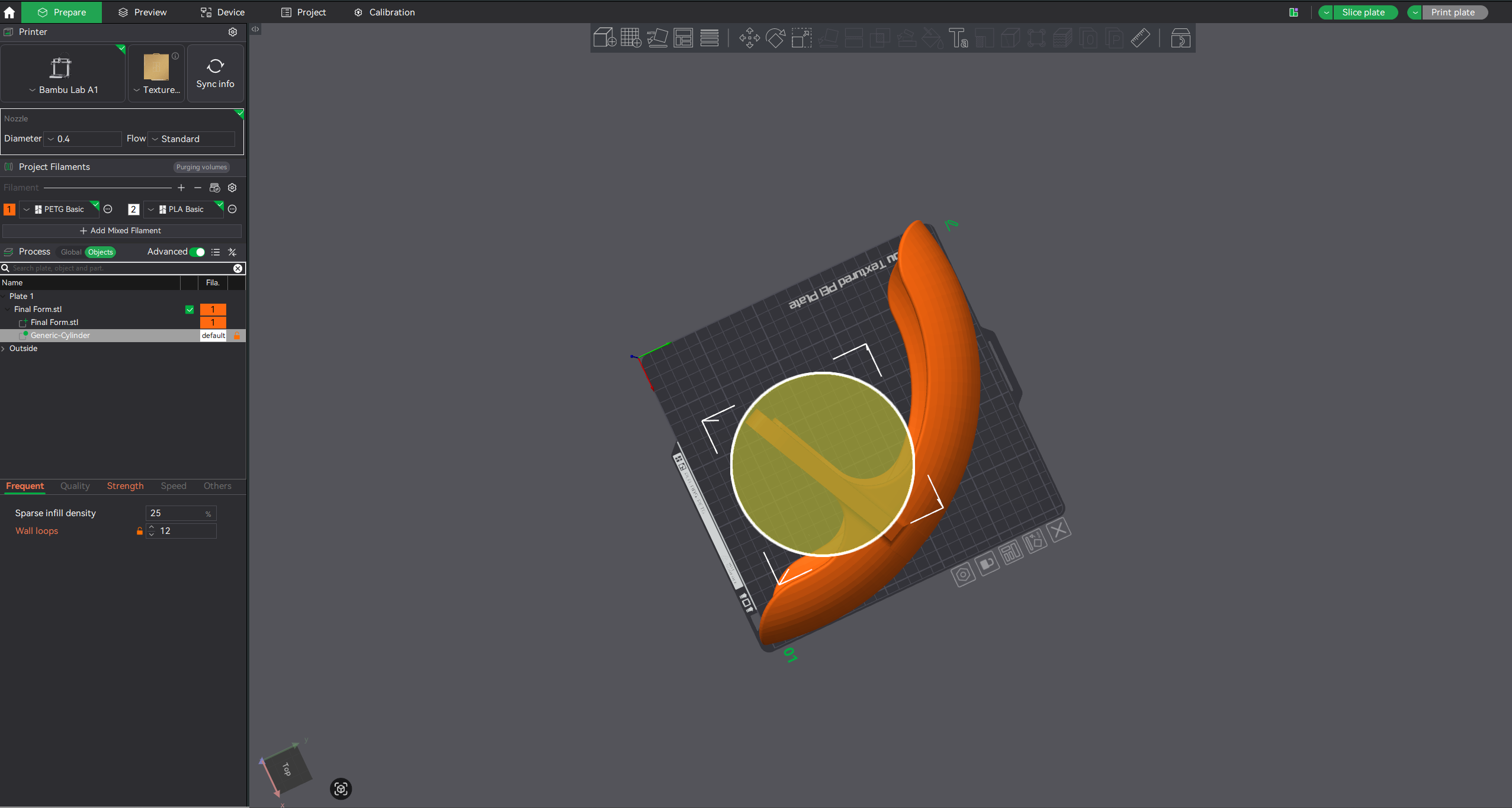Click the filament settings gear icon
Image resolution: width=1512 pixels, height=808 pixels.
click(232, 188)
